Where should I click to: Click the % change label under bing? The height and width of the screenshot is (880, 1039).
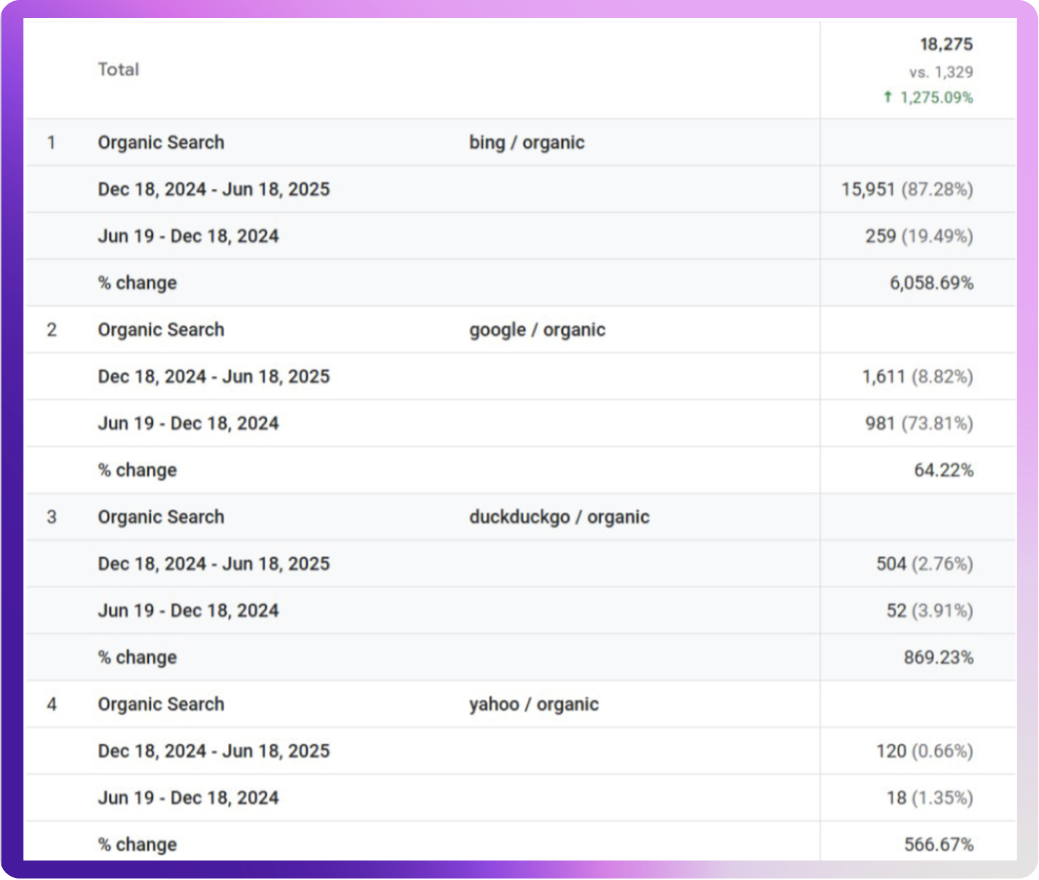pyautogui.click(x=137, y=283)
